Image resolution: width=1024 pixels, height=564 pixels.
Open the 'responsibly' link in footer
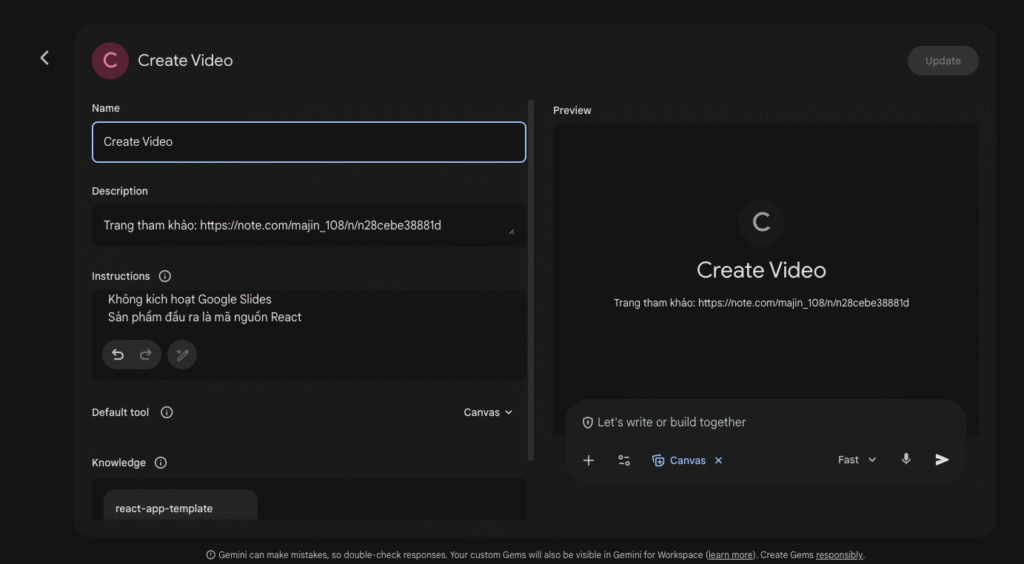tap(839, 555)
